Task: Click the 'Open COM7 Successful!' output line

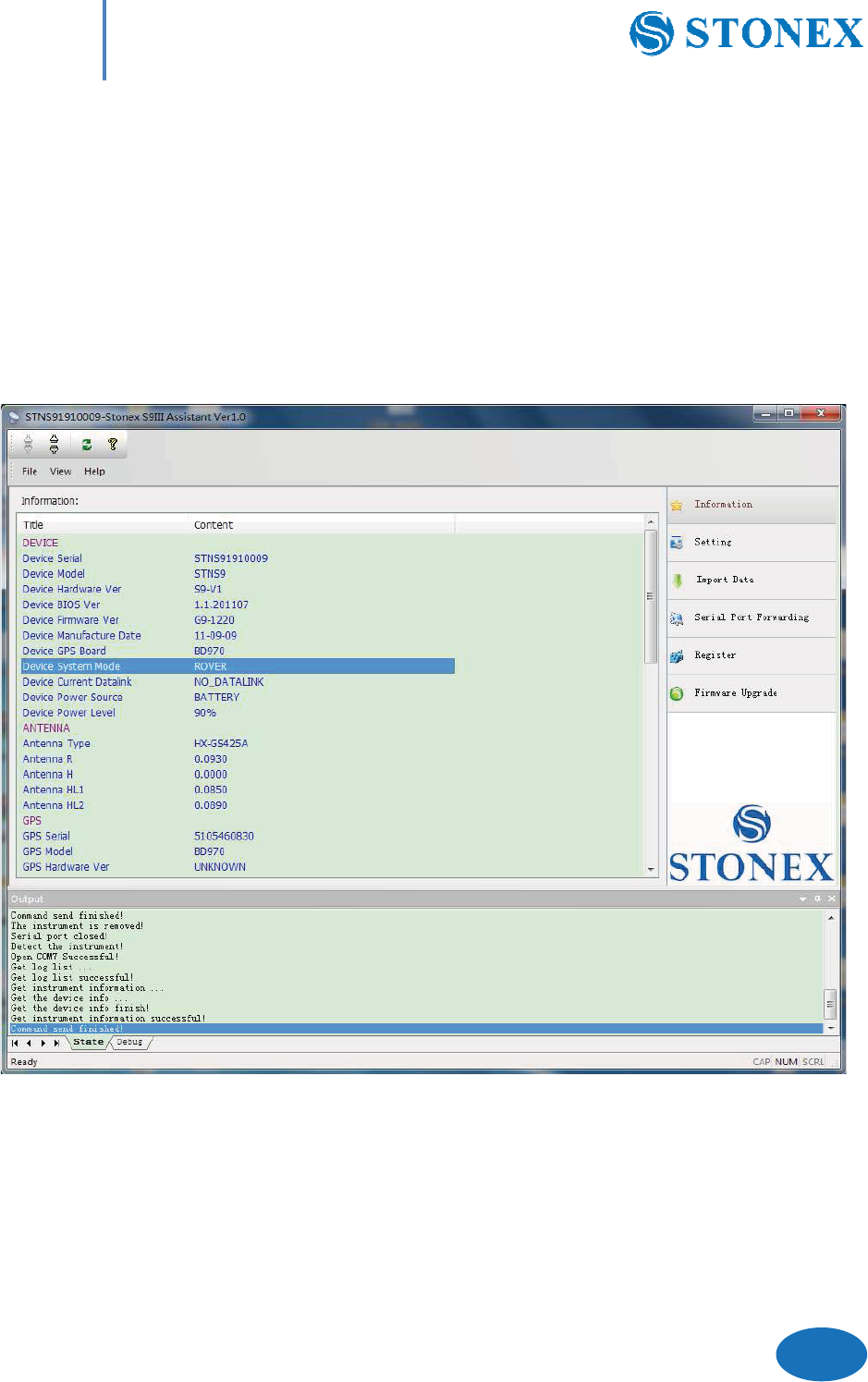Action: [65, 957]
